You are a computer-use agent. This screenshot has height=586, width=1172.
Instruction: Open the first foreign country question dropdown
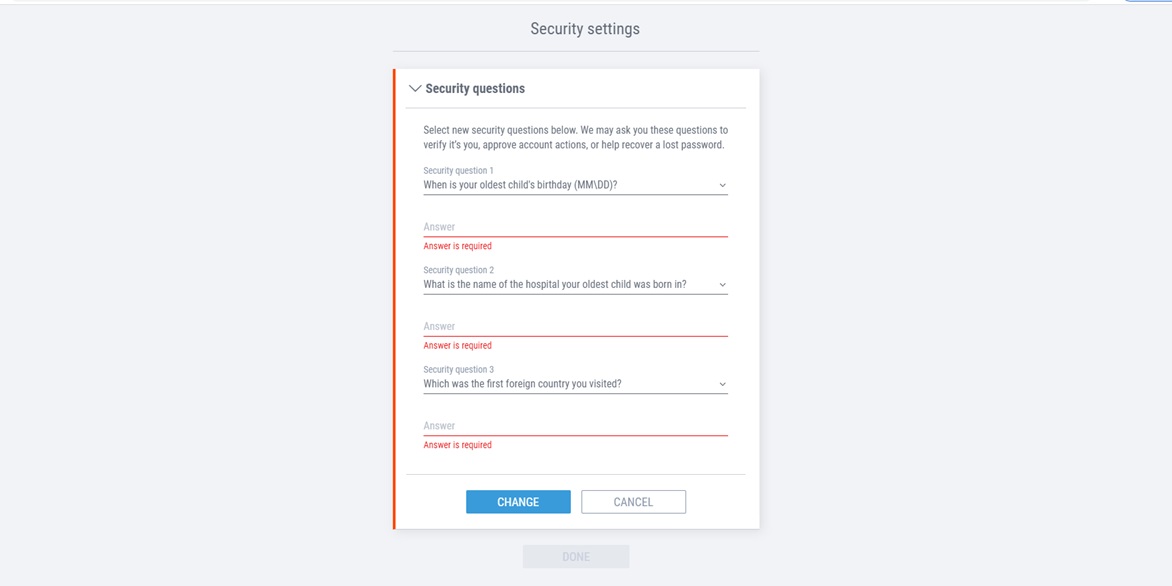coord(575,383)
